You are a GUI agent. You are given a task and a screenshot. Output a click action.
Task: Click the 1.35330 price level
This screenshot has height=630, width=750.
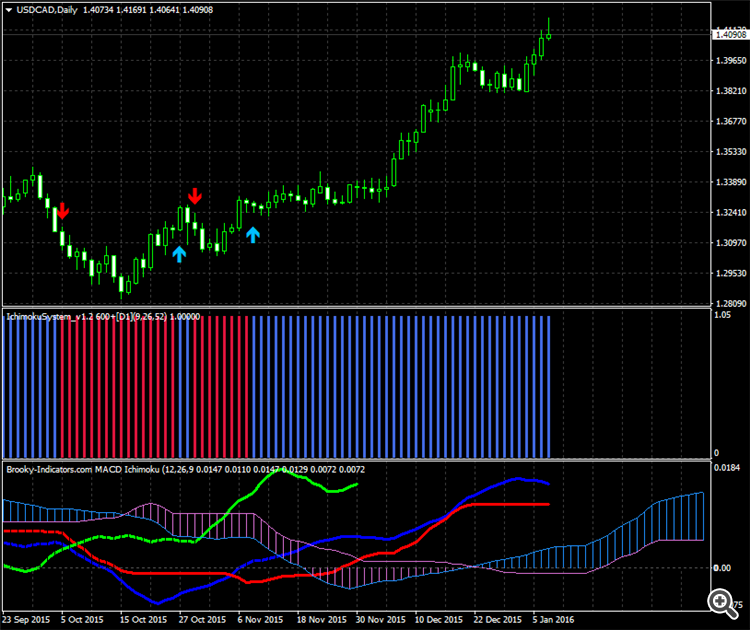(731, 152)
